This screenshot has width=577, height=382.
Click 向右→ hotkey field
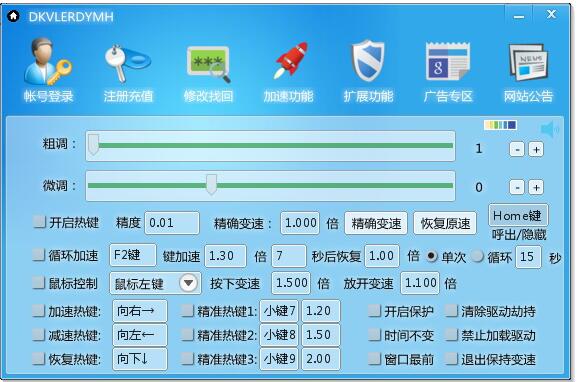(139, 311)
